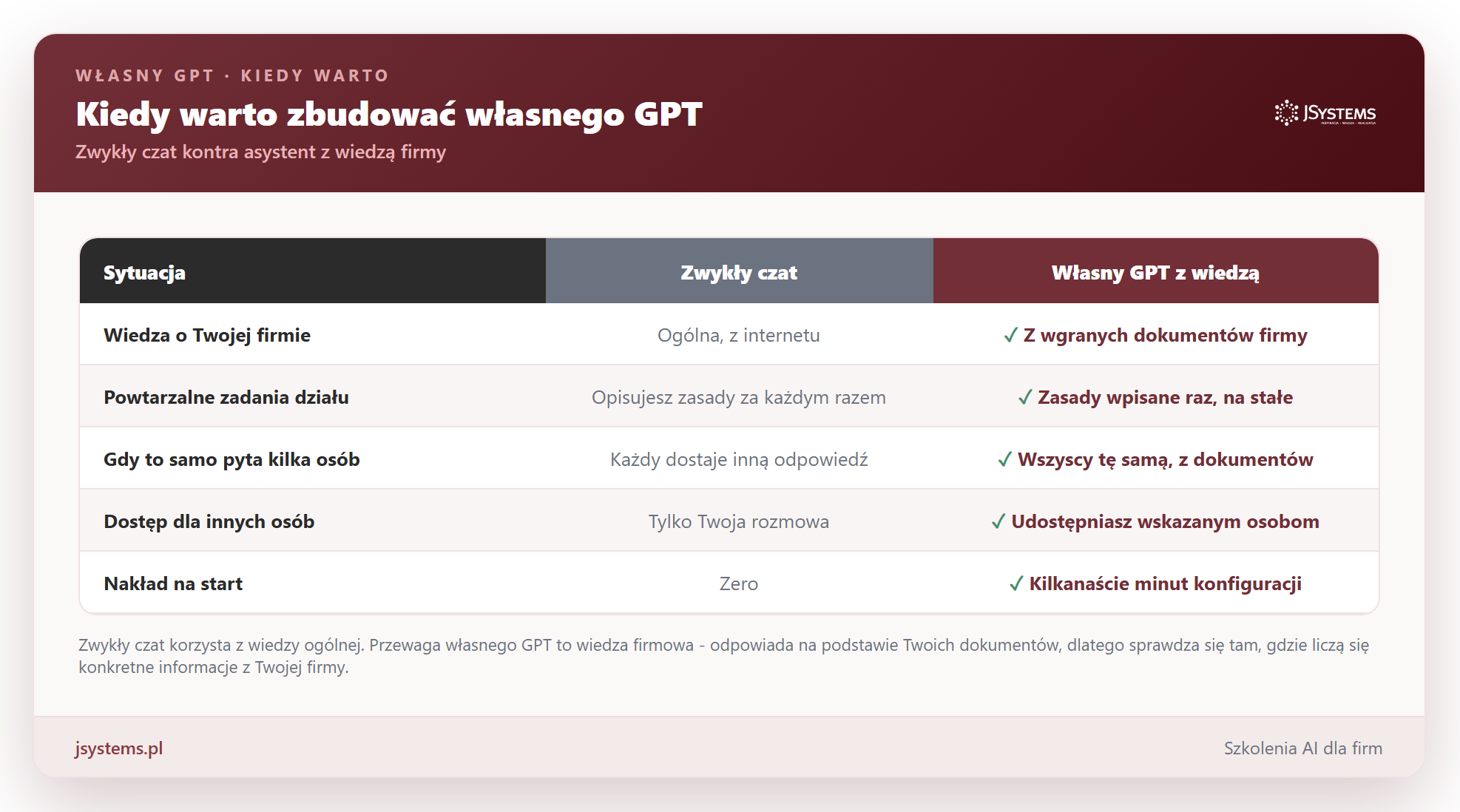
Task: Click the checkmark before 'Z wgranych dokumentów firmy'
Action: click(x=1010, y=336)
